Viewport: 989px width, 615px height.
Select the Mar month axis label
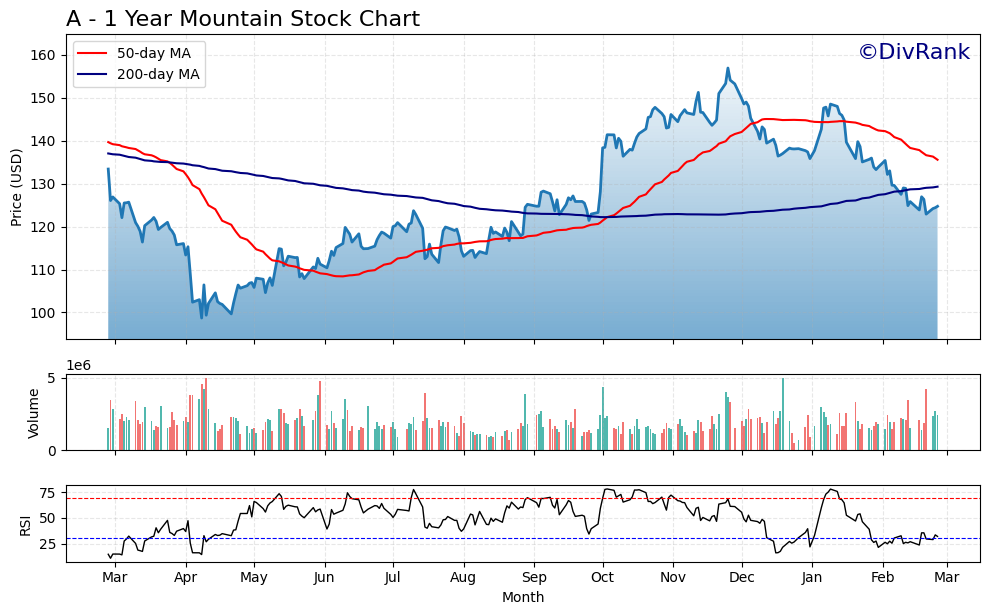click(x=116, y=577)
